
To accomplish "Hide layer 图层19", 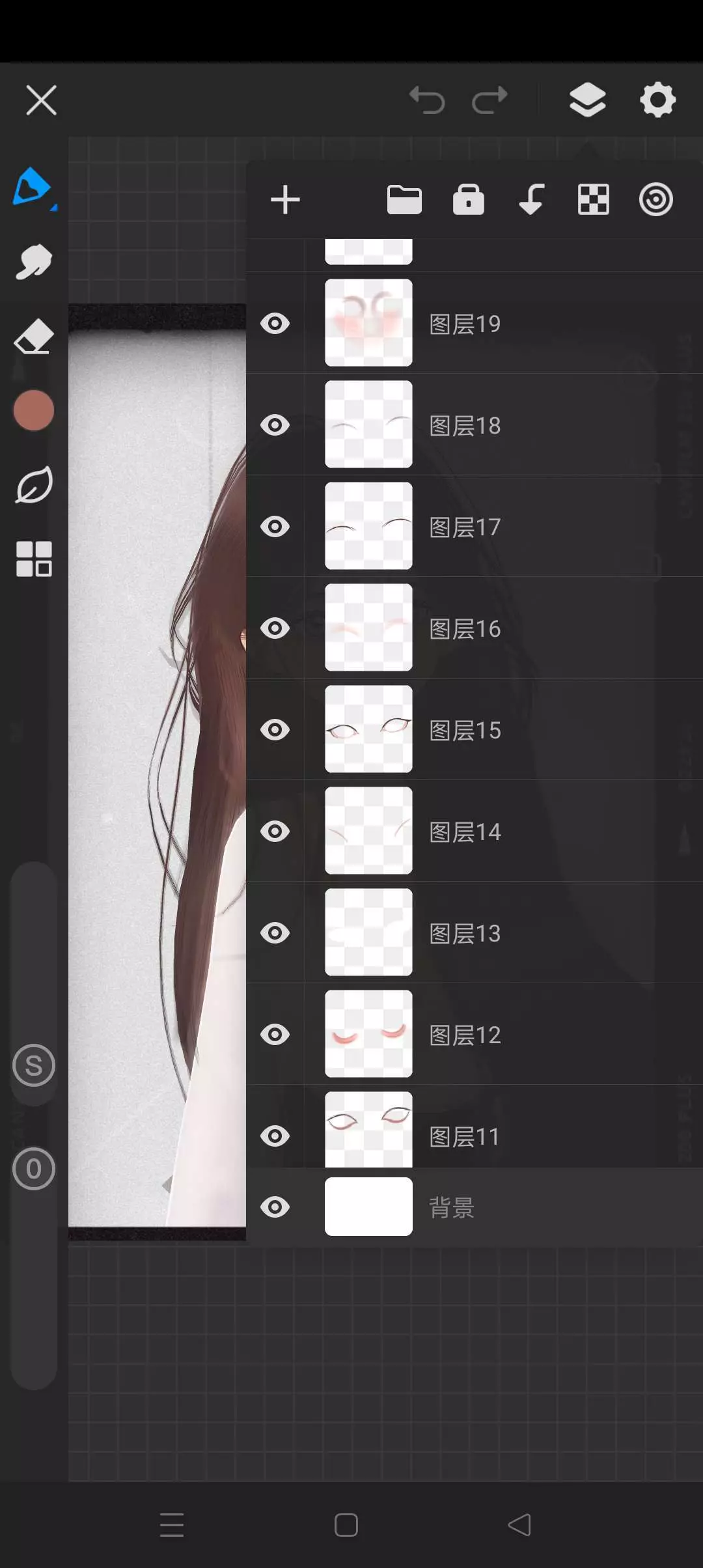I will [275, 324].
